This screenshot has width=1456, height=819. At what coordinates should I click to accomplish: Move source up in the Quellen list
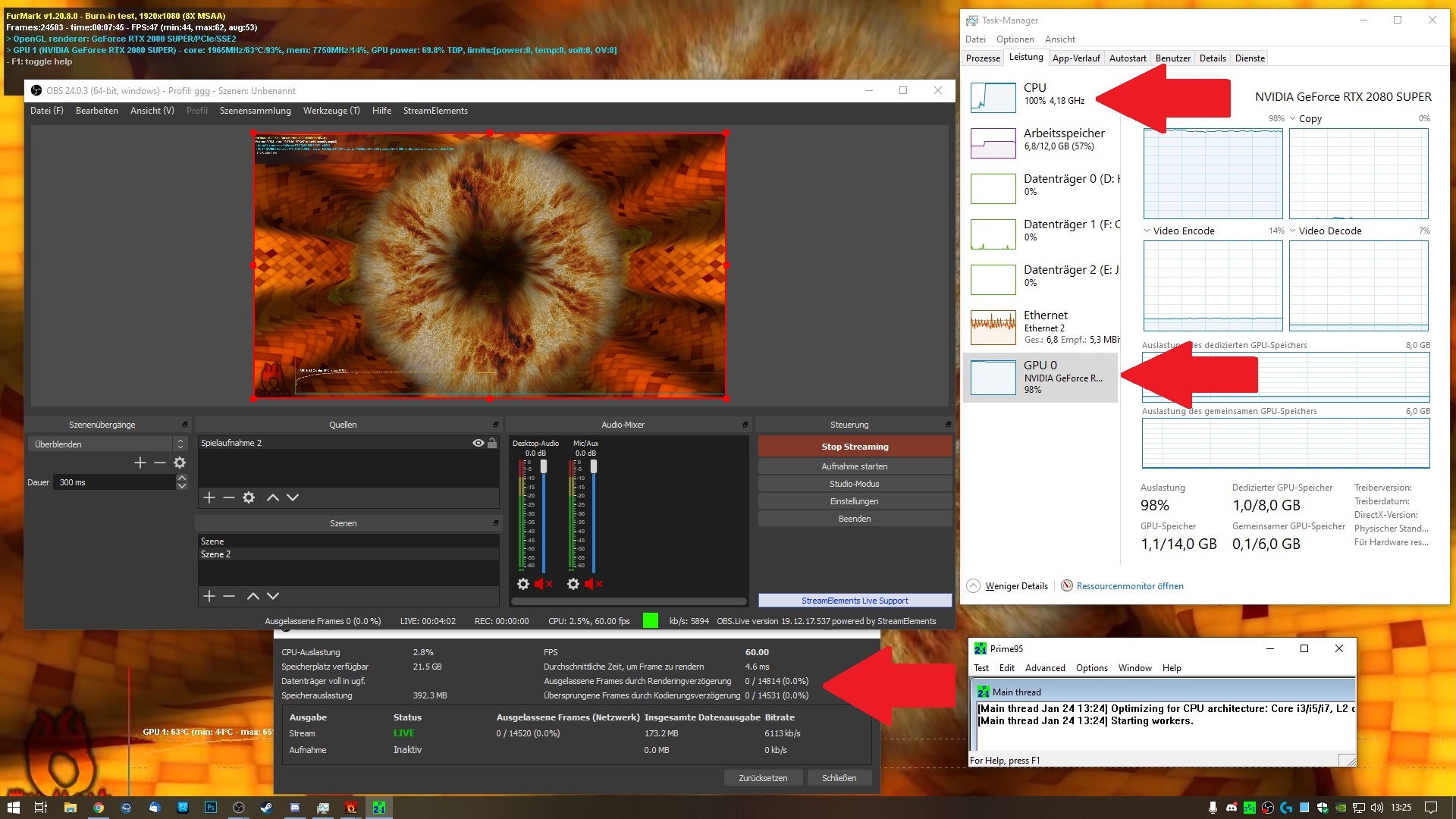(273, 497)
